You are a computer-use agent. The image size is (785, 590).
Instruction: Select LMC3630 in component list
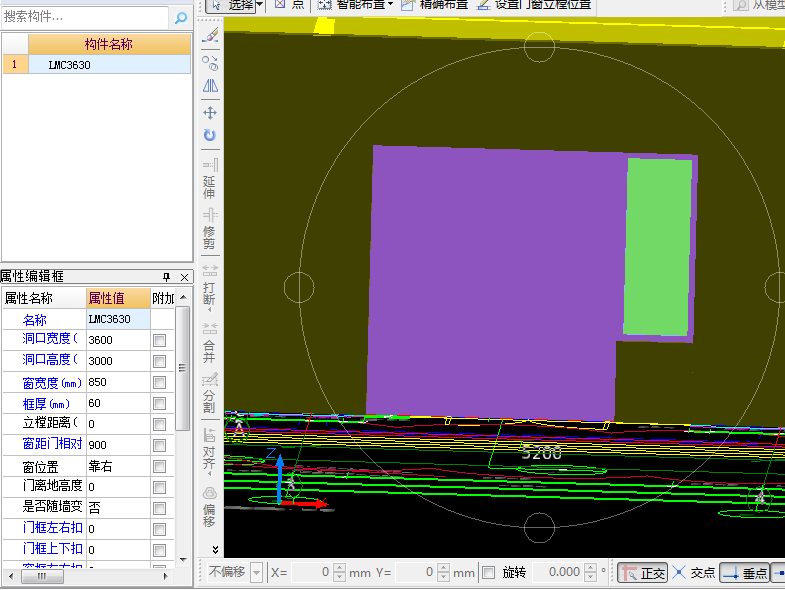point(70,65)
